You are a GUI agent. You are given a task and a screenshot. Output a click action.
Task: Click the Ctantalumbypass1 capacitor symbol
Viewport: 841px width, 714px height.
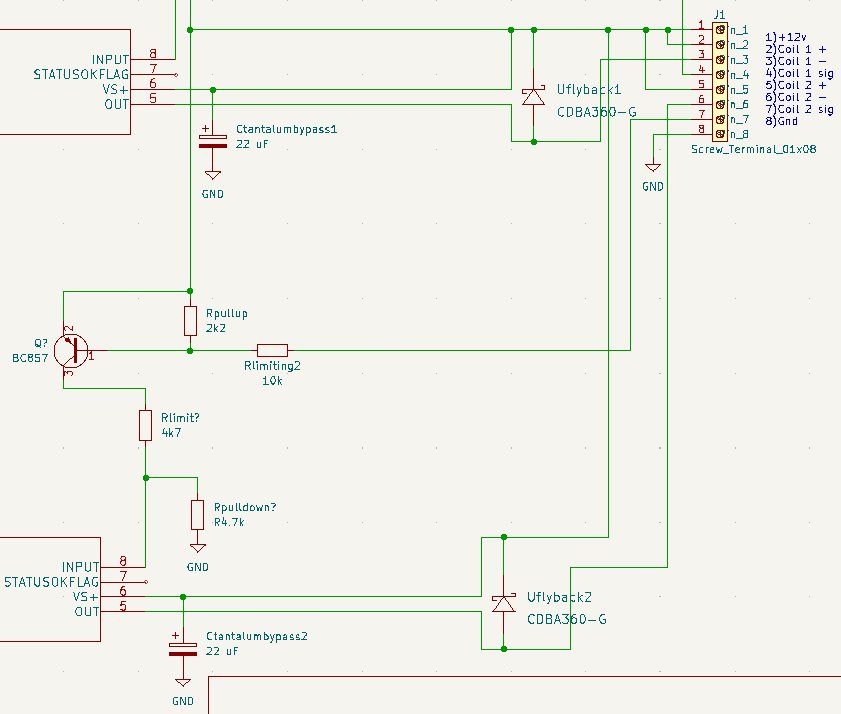click(212, 138)
